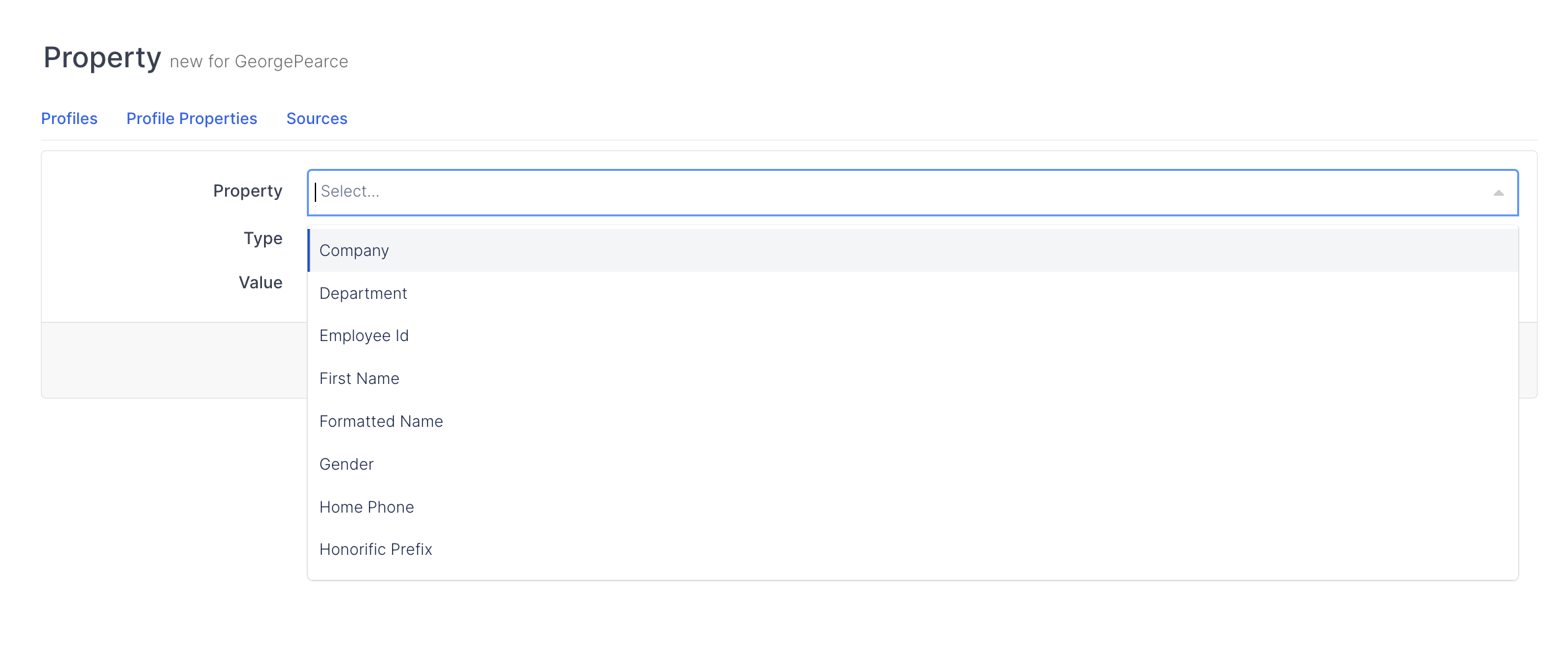The image size is (1568, 665).
Task: Select First Name in the dropdown list
Action: (359, 379)
